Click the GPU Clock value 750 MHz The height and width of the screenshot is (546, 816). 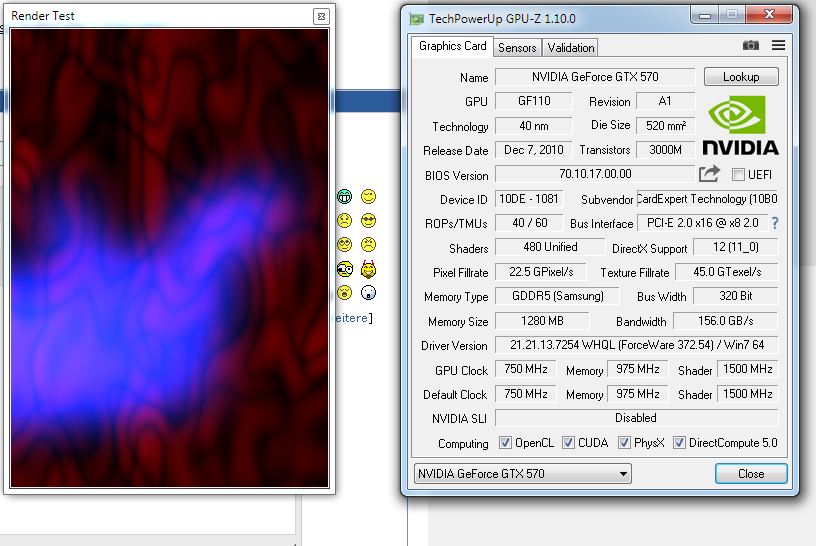(x=526, y=369)
